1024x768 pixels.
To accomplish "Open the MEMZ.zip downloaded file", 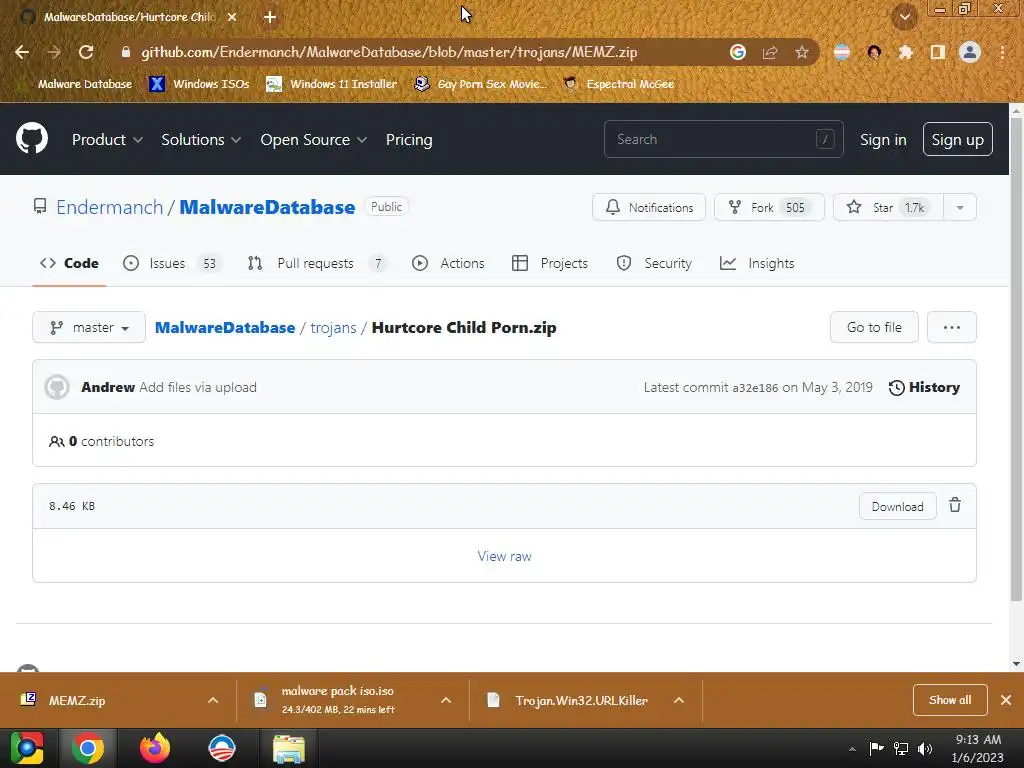I will point(77,700).
